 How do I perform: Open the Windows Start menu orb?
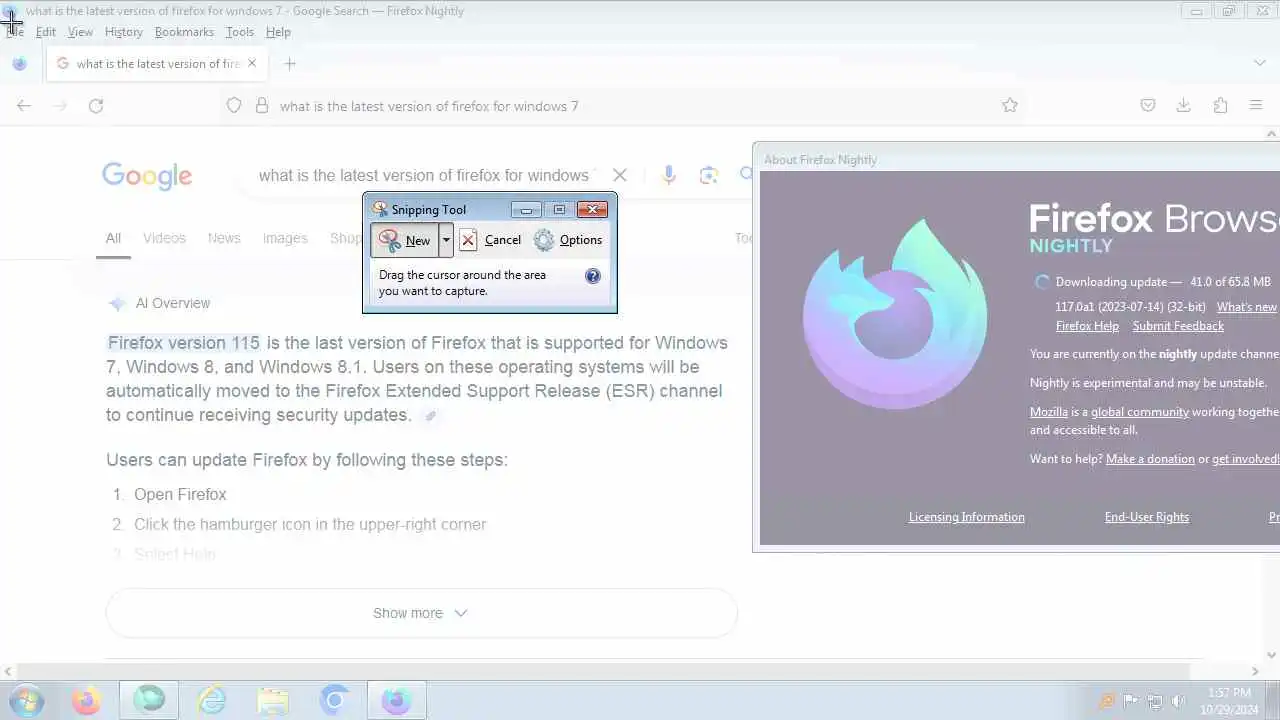coord(25,701)
